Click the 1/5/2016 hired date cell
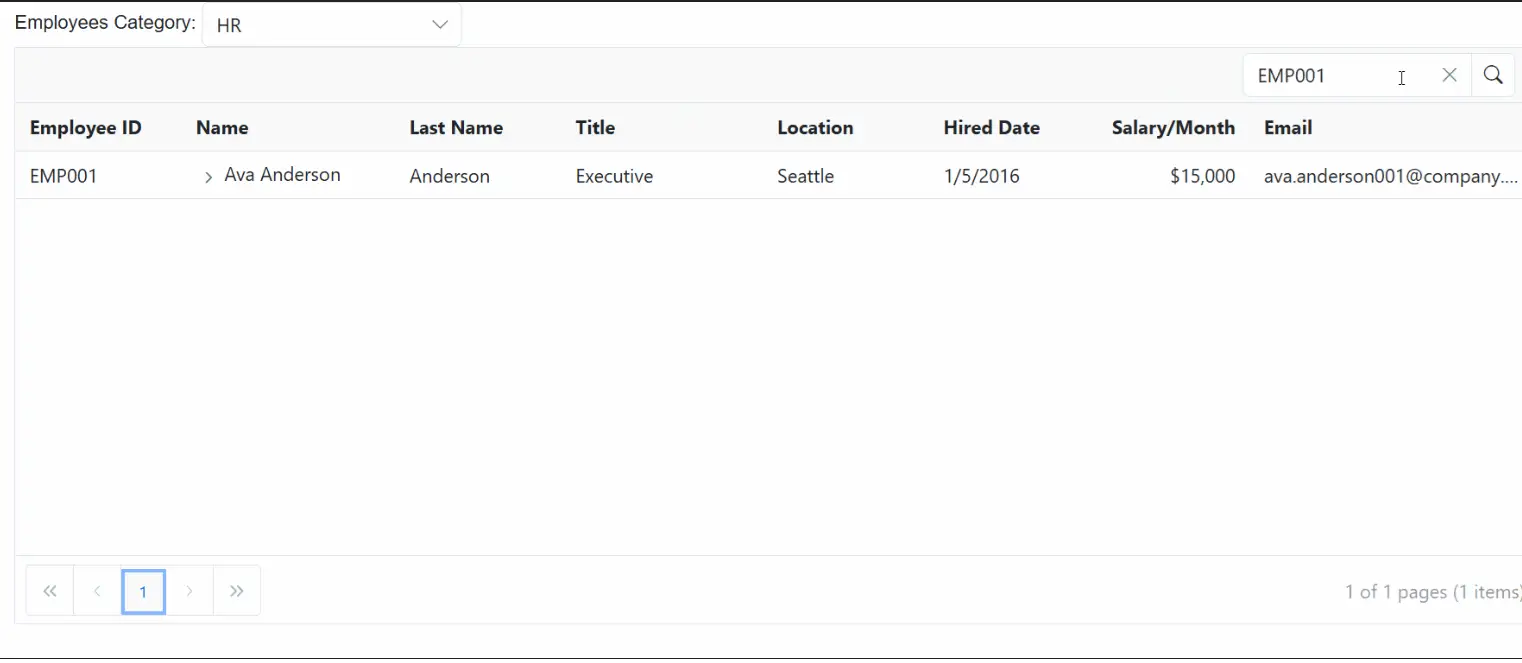Viewport: 1522px width, 663px height. coord(982,177)
